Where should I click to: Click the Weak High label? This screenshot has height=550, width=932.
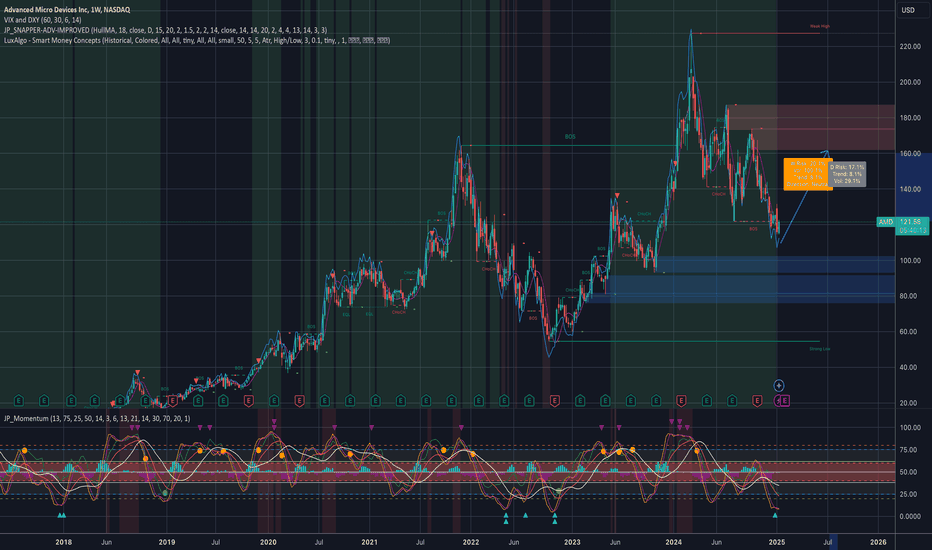(820, 26)
